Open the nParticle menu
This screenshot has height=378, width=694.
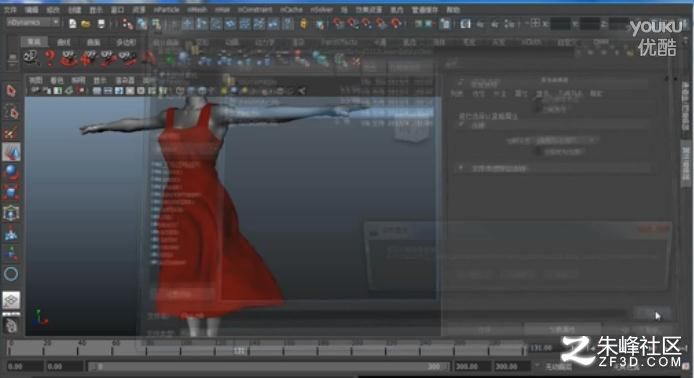pyautogui.click(x=167, y=9)
